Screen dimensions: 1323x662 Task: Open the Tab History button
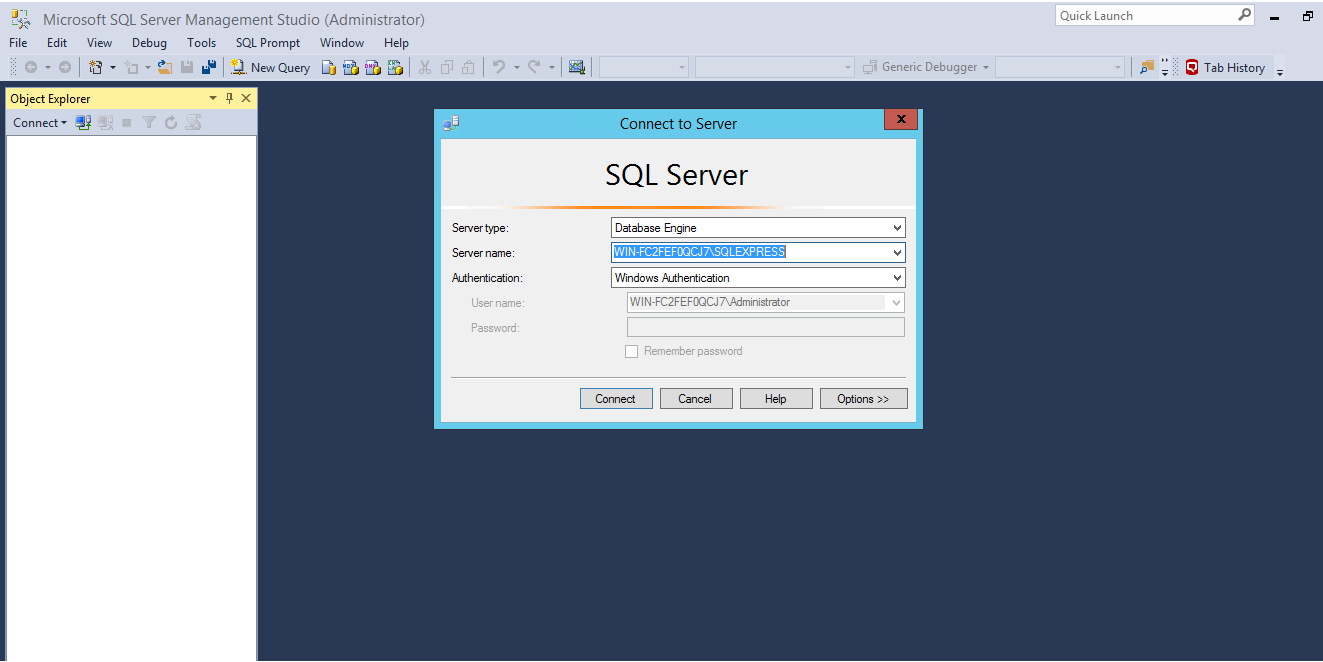pos(1225,68)
